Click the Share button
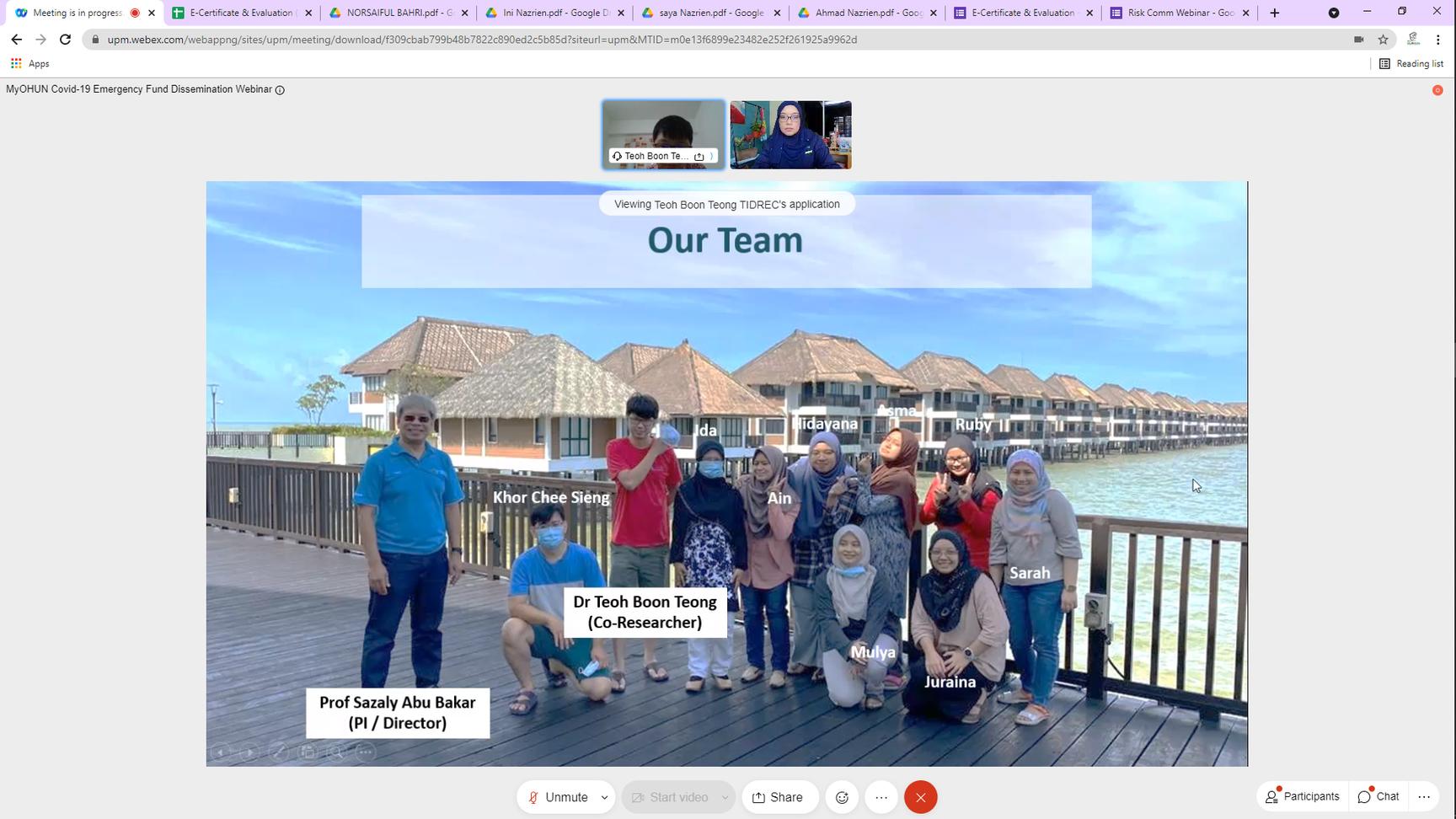The height and width of the screenshot is (819, 1456). click(x=778, y=797)
